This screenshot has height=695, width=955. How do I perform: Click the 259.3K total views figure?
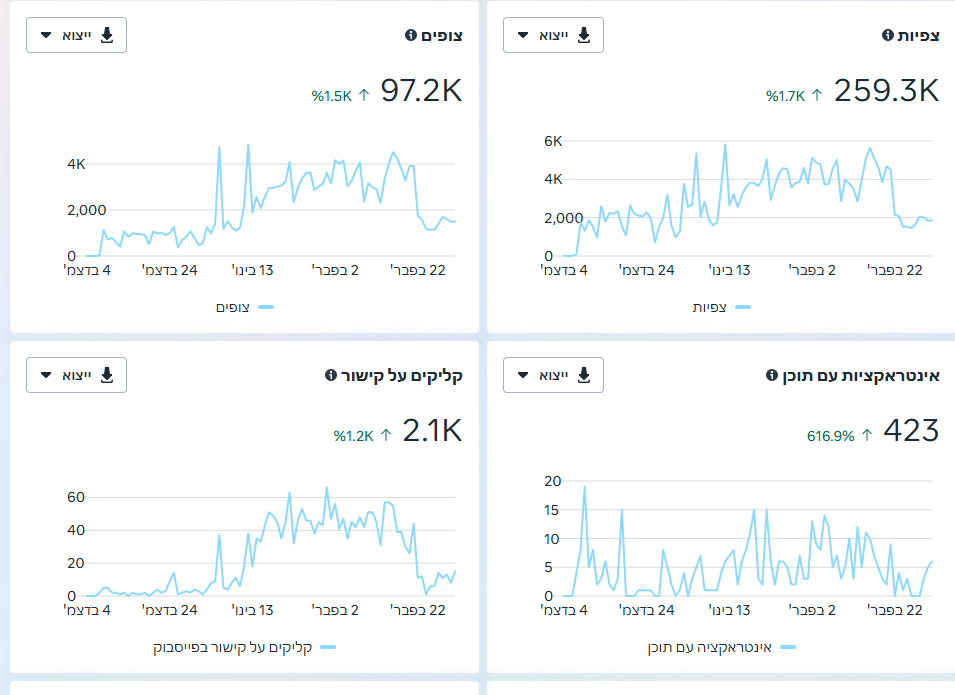[x=886, y=91]
